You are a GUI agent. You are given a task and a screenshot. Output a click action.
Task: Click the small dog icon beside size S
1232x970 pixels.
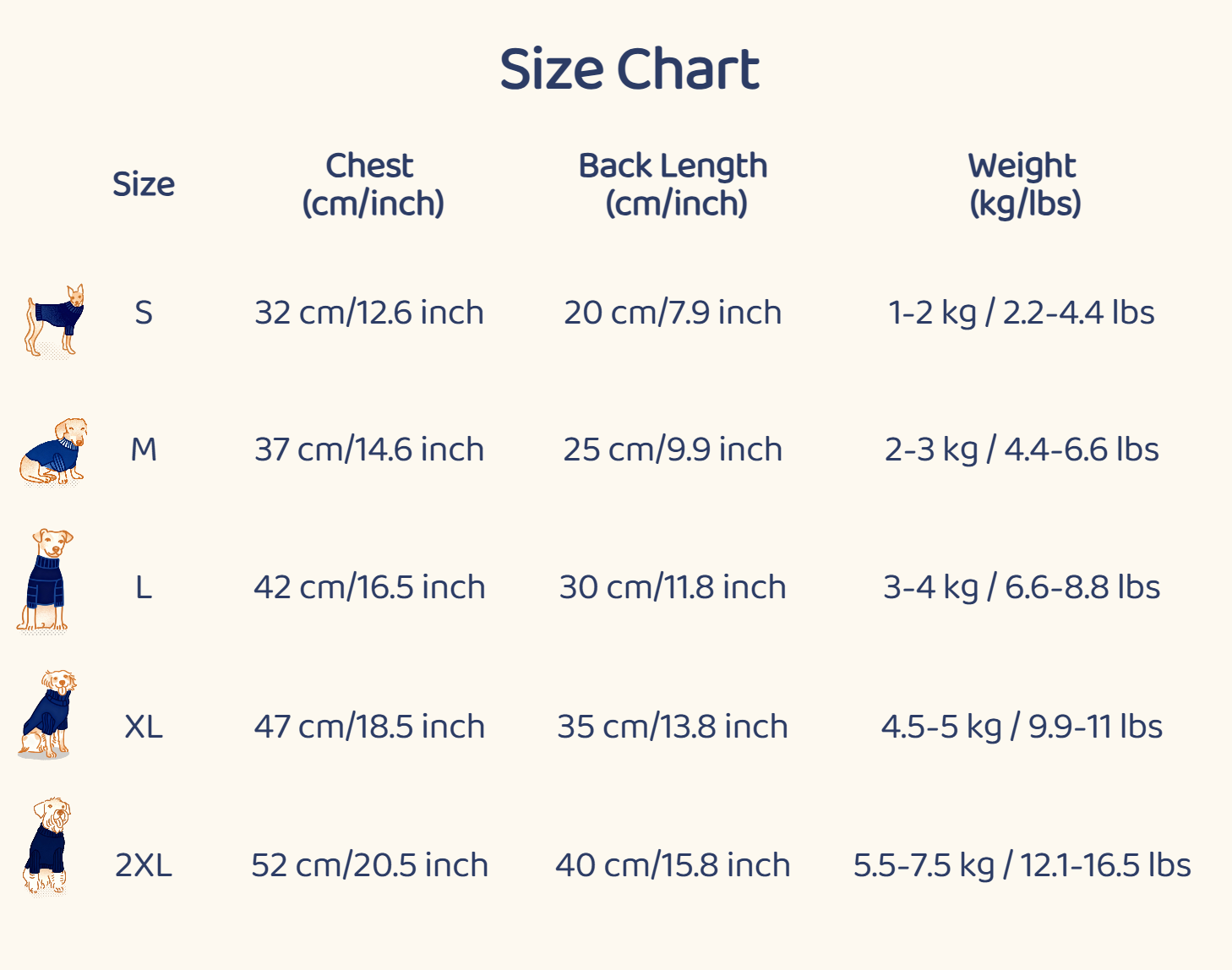pos(55,319)
